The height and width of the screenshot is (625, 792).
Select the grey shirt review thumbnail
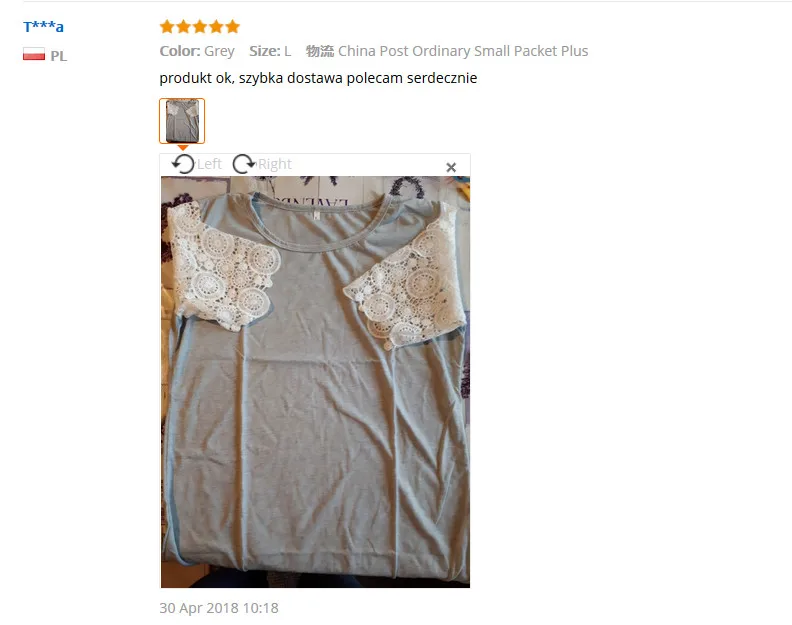pyautogui.click(x=182, y=121)
